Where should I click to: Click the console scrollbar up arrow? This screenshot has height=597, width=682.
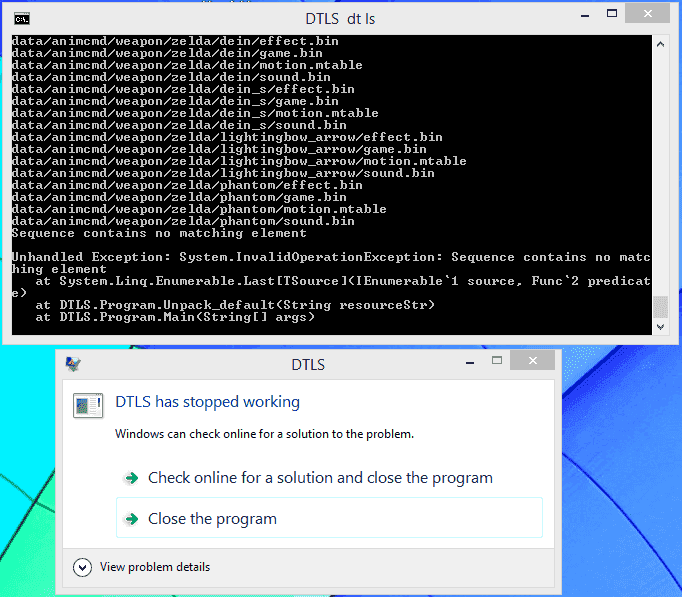[x=660, y=44]
